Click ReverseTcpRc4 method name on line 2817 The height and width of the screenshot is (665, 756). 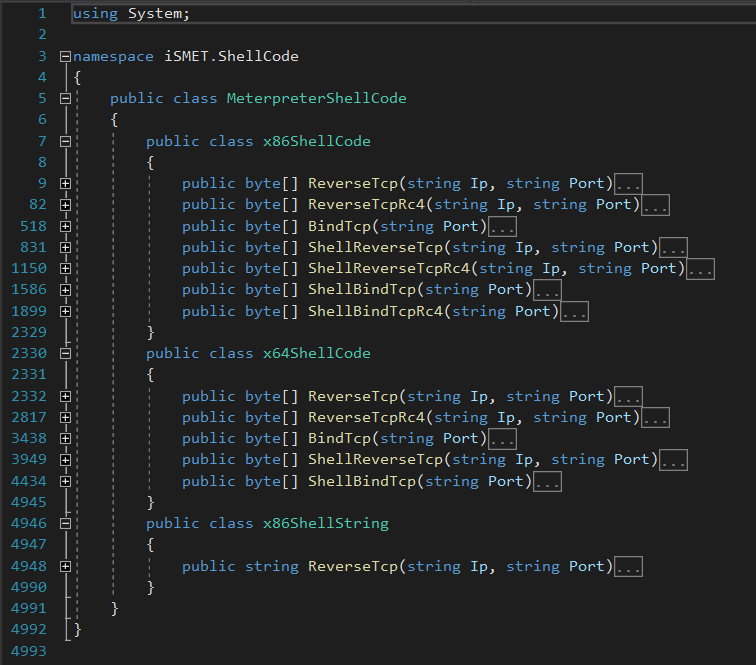pyautogui.click(x=366, y=418)
